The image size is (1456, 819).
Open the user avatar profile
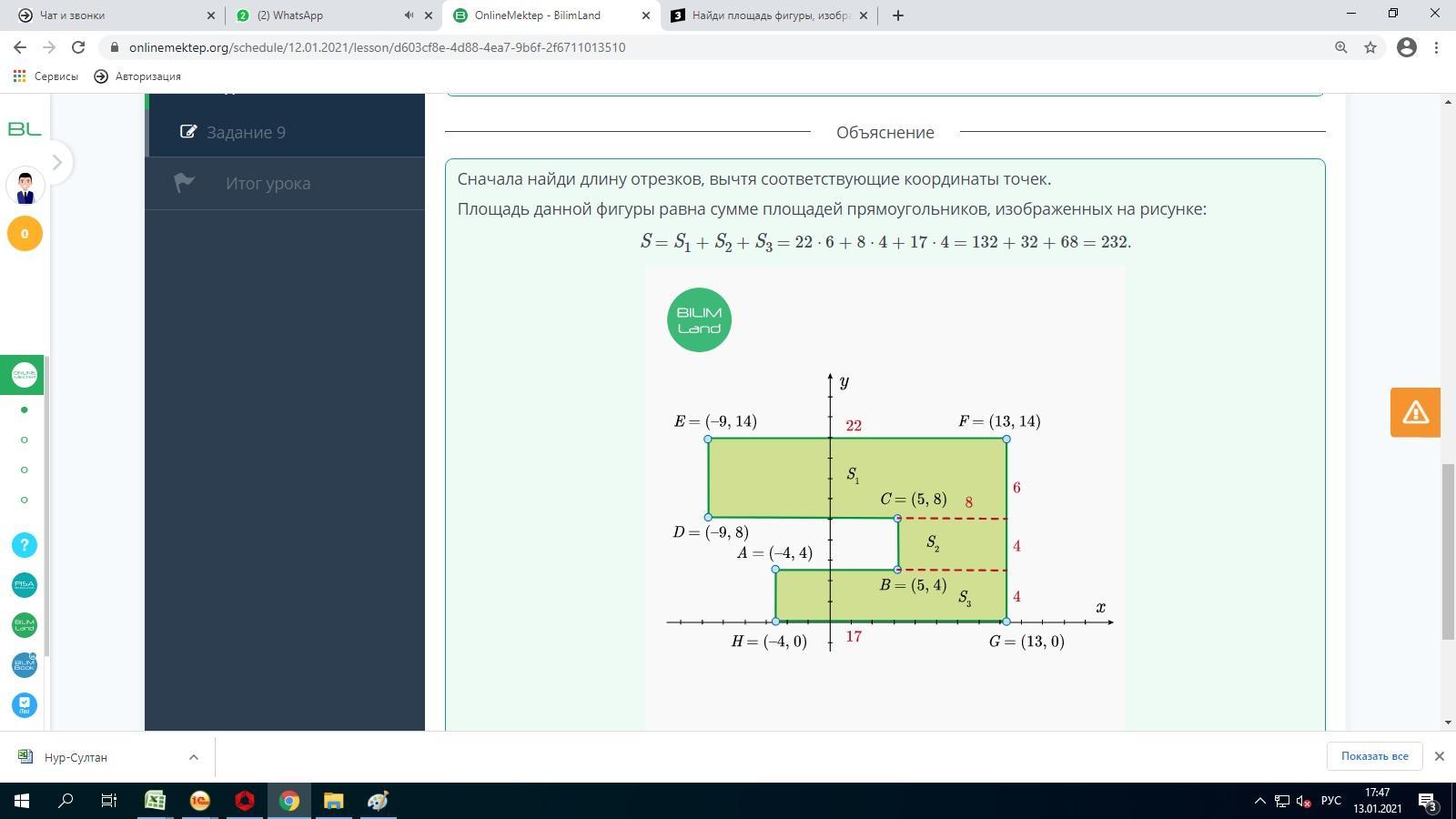click(25, 187)
